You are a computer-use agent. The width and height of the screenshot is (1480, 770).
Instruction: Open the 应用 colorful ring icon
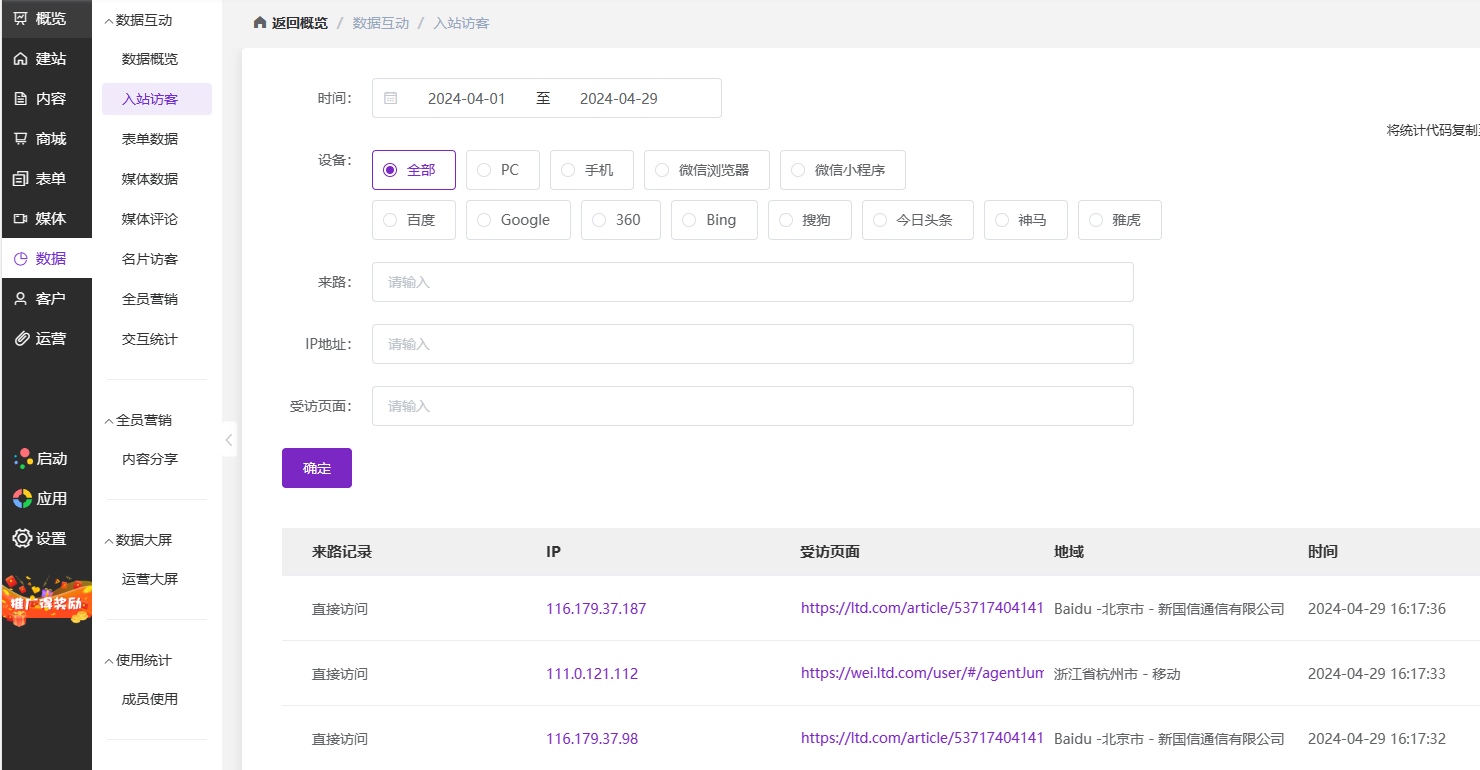tap(22, 499)
